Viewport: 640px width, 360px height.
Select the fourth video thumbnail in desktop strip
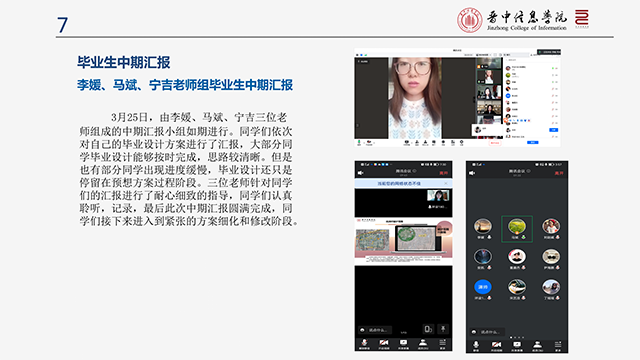[489, 107]
